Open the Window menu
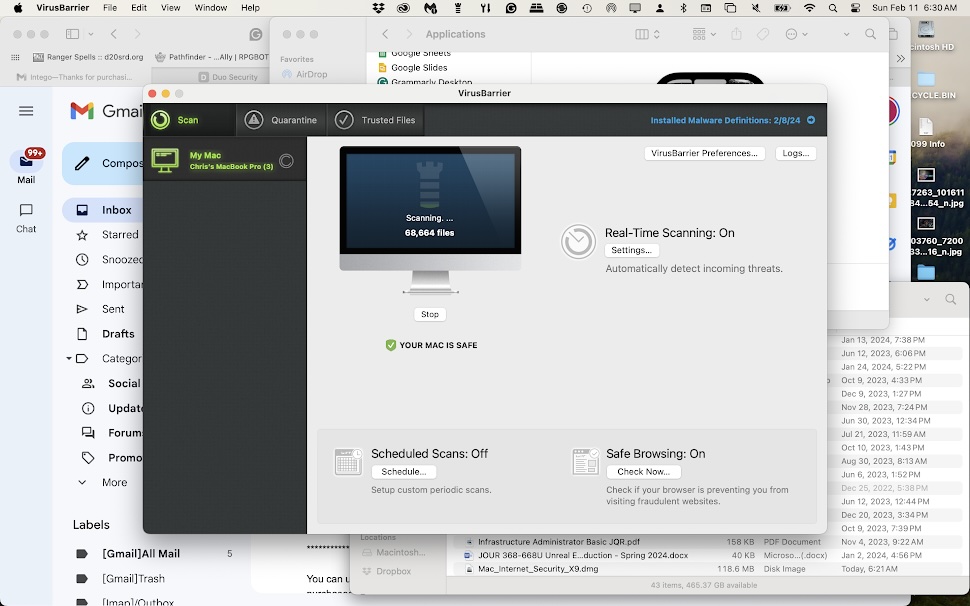Image resolution: width=970 pixels, height=606 pixels. 211,7
